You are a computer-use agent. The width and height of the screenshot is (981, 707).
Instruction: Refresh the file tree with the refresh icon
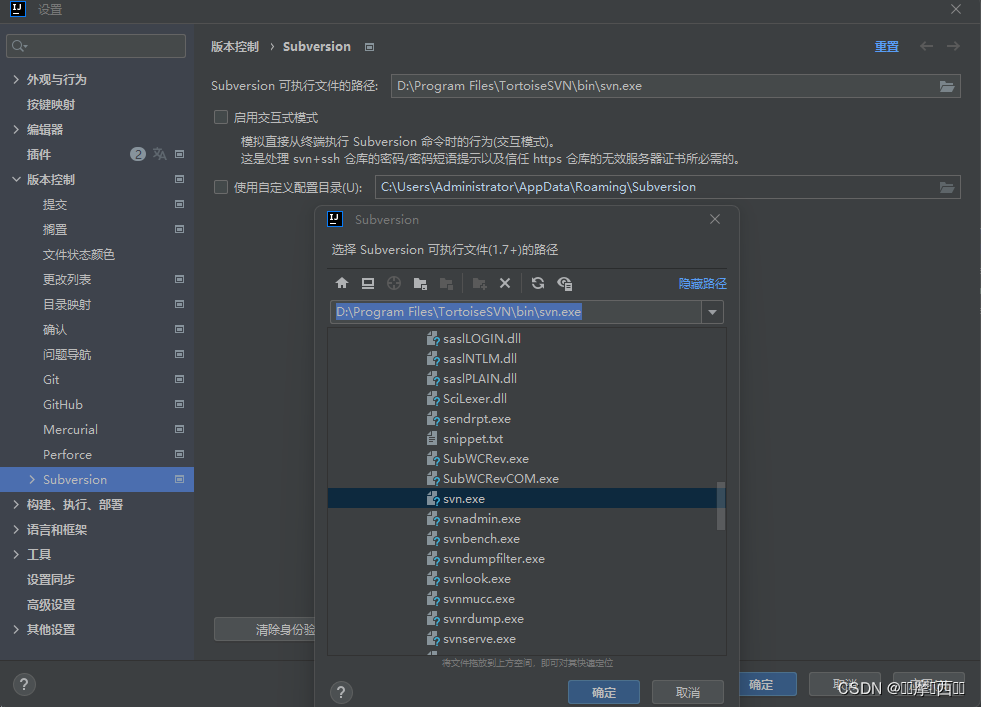click(x=537, y=283)
